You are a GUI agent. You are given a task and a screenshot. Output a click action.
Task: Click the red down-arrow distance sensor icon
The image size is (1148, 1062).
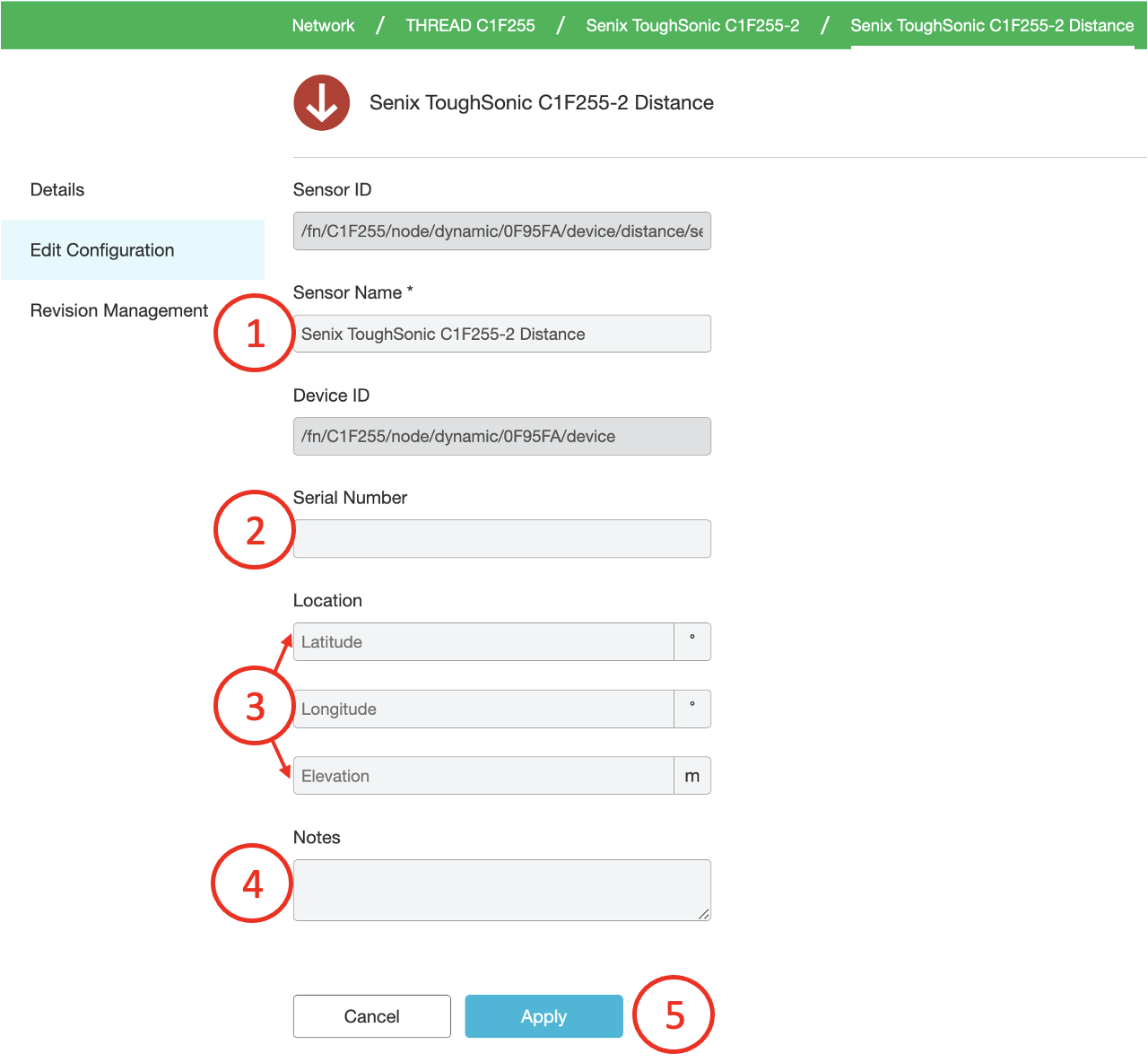(321, 102)
